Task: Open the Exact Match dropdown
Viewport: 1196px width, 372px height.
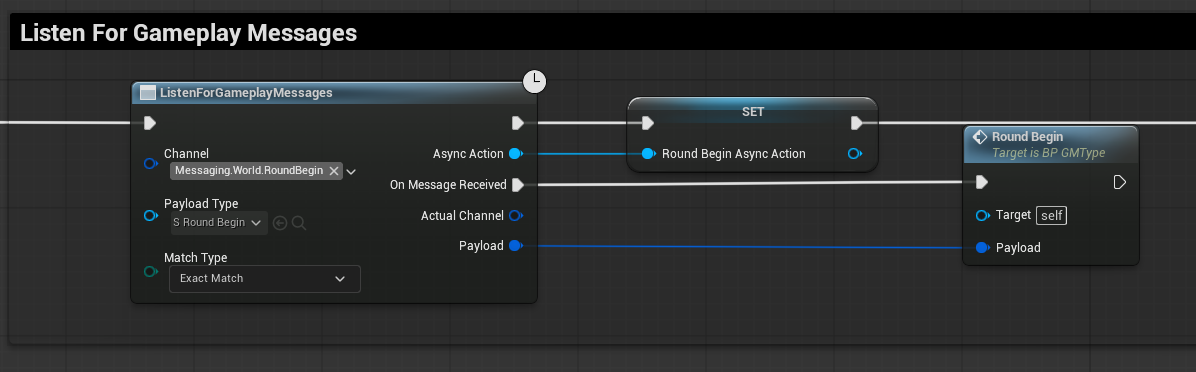Action: pos(265,279)
